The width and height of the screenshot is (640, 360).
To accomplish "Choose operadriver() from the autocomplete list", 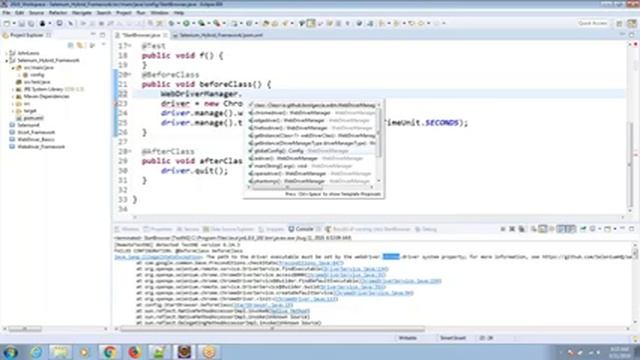I will pyautogui.click(x=312, y=173).
